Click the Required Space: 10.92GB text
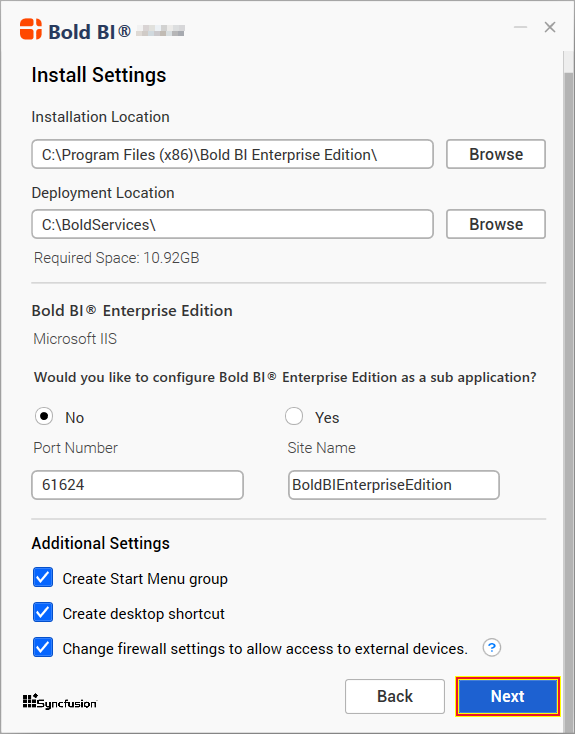The height and width of the screenshot is (735, 575). pos(117,258)
